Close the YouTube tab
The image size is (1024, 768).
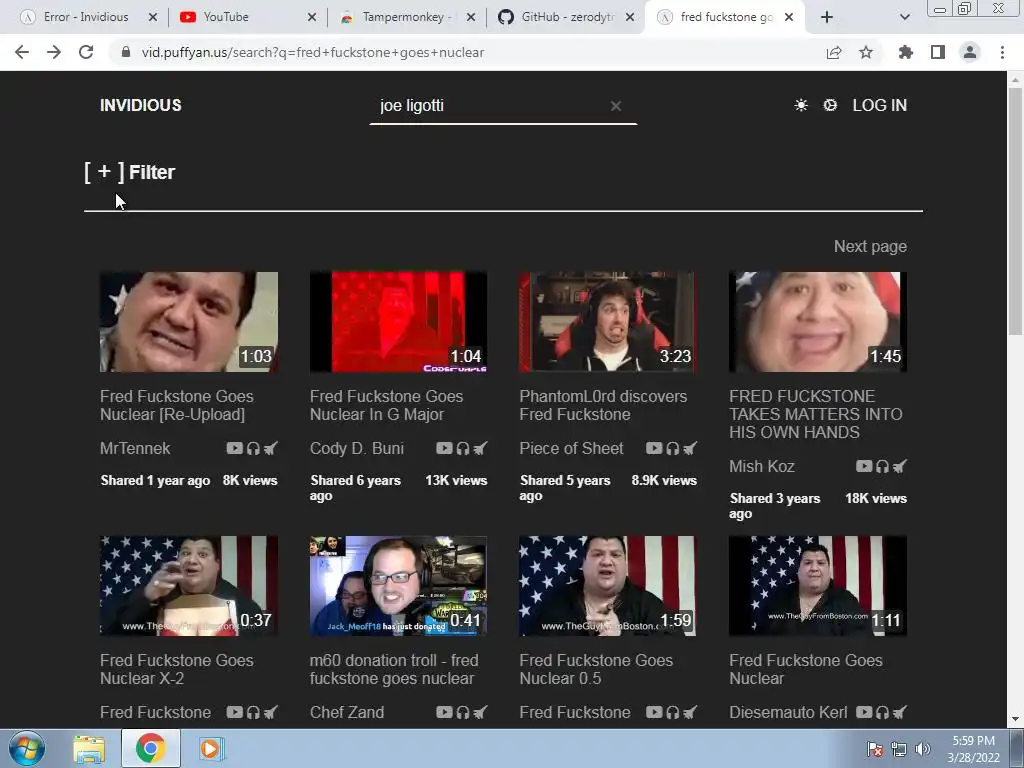pyautogui.click(x=312, y=17)
